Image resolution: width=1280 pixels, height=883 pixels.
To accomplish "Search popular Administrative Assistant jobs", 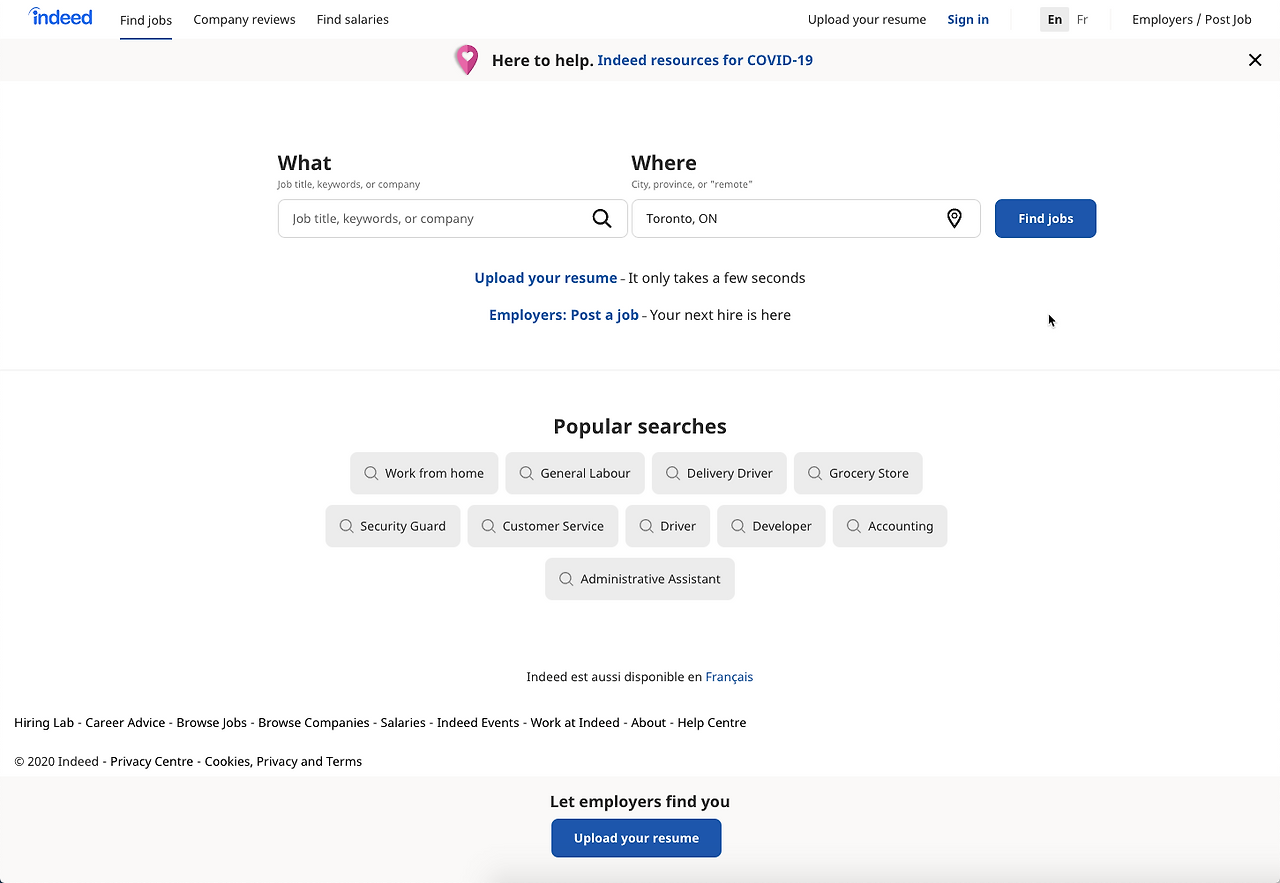I will tap(640, 579).
